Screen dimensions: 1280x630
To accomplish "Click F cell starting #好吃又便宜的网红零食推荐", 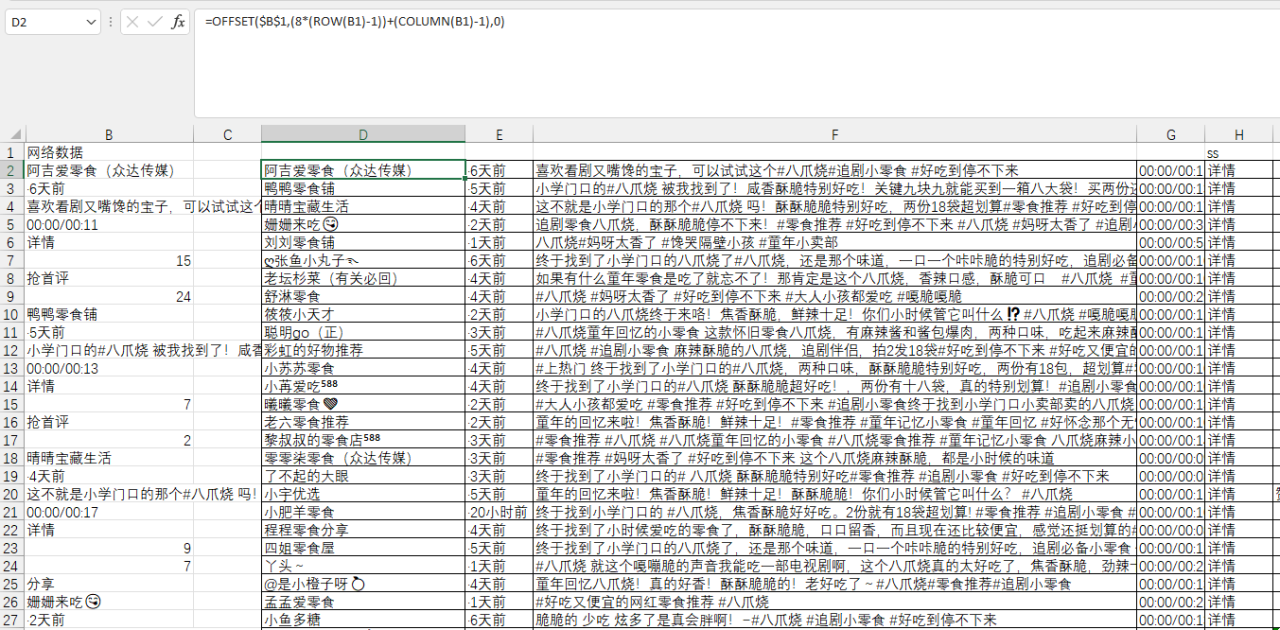I will (x=834, y=603).
